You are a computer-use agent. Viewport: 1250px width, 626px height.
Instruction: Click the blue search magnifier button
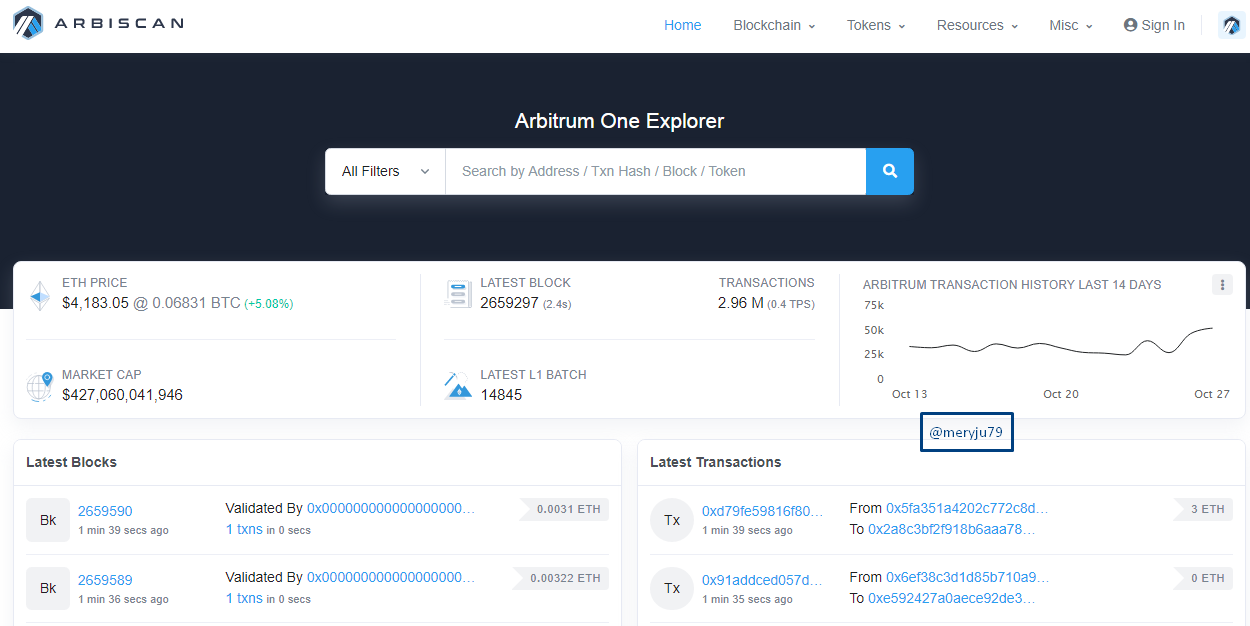point(890,171)
